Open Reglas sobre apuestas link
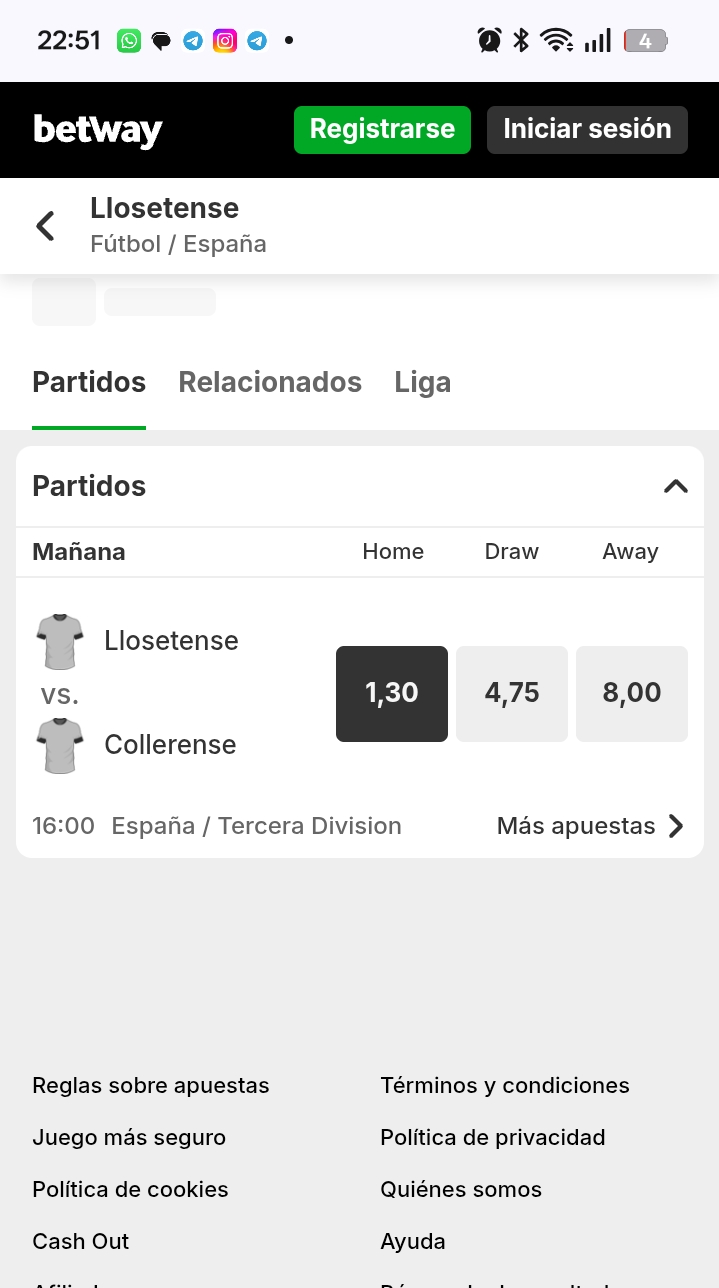This screenshot has height=1288, width=719. tap(151, 1085)
